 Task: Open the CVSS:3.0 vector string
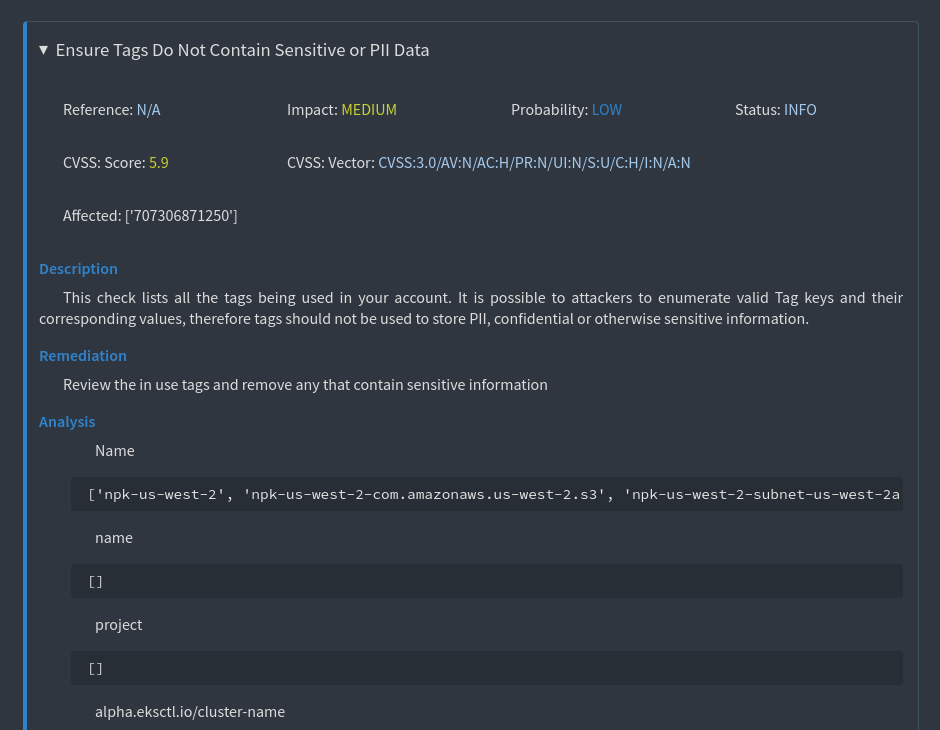tap(534, 162)
